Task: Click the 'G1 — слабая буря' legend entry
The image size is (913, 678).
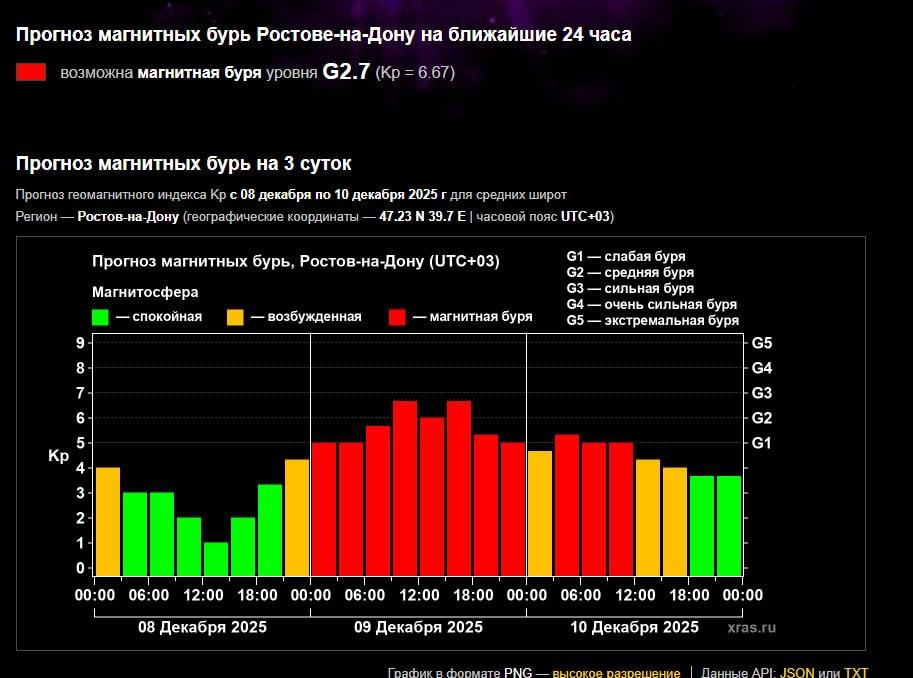Action: 625,256
